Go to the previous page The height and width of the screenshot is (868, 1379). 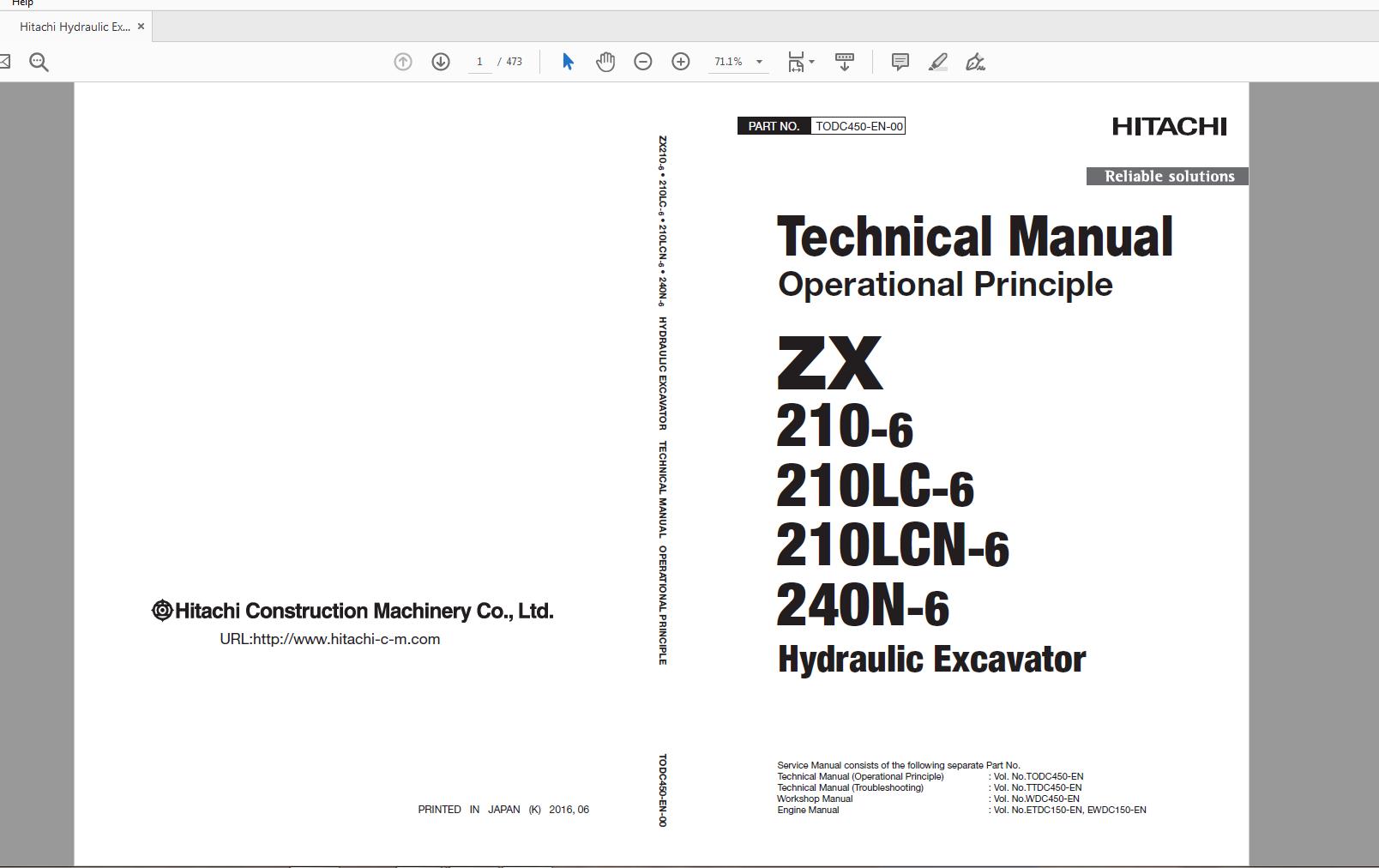(403, 62)
